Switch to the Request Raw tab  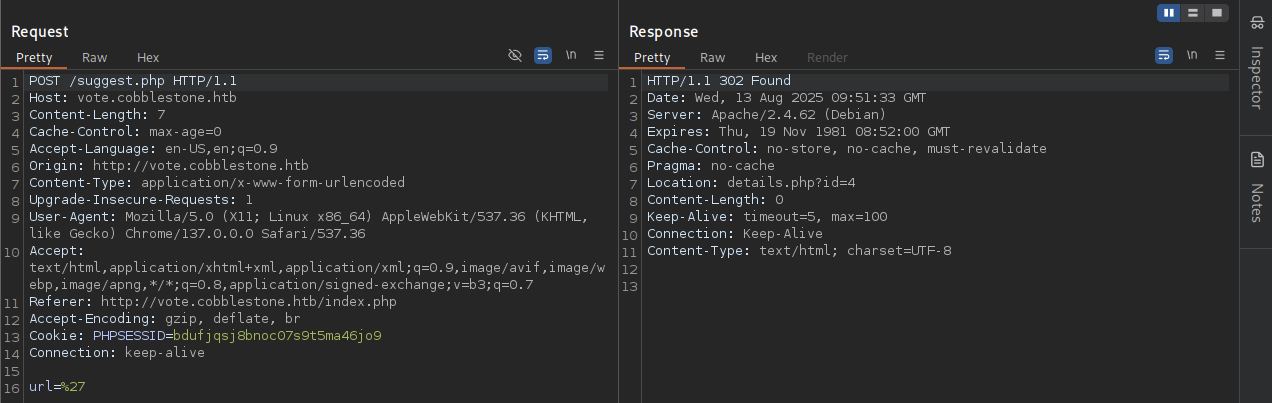coord(95,58)
